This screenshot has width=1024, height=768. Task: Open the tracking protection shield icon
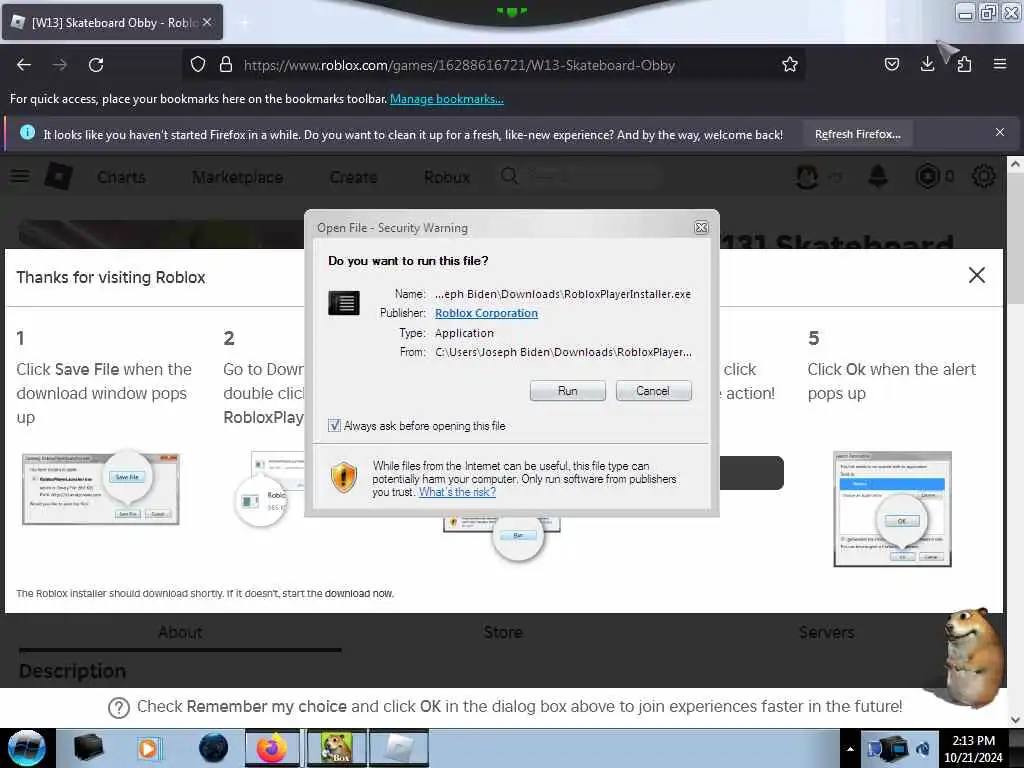pyautogui.click(x=198, y=65)
